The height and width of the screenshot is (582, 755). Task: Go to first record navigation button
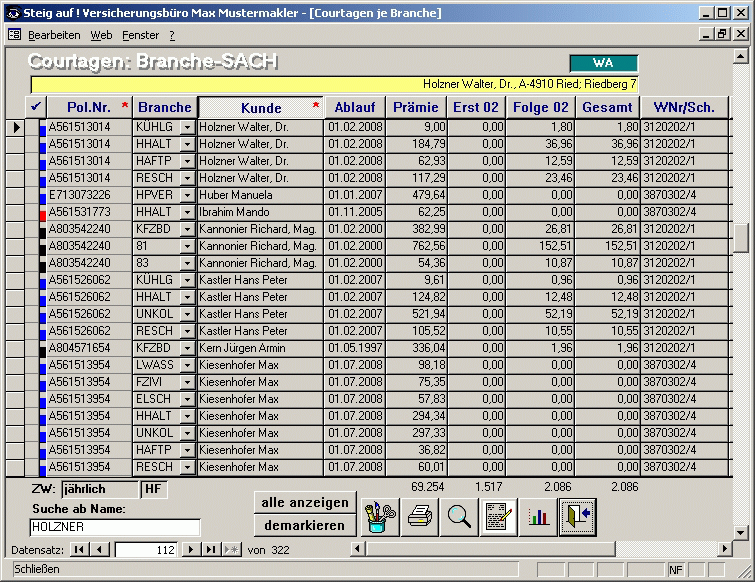tap(79, 549)
